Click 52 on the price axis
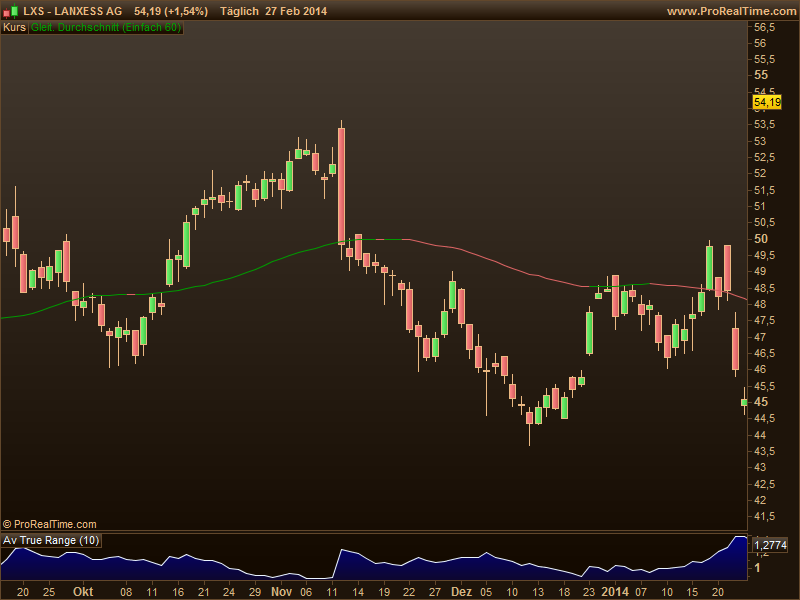This screenshot has width=800, height=600. coord(760,173)
